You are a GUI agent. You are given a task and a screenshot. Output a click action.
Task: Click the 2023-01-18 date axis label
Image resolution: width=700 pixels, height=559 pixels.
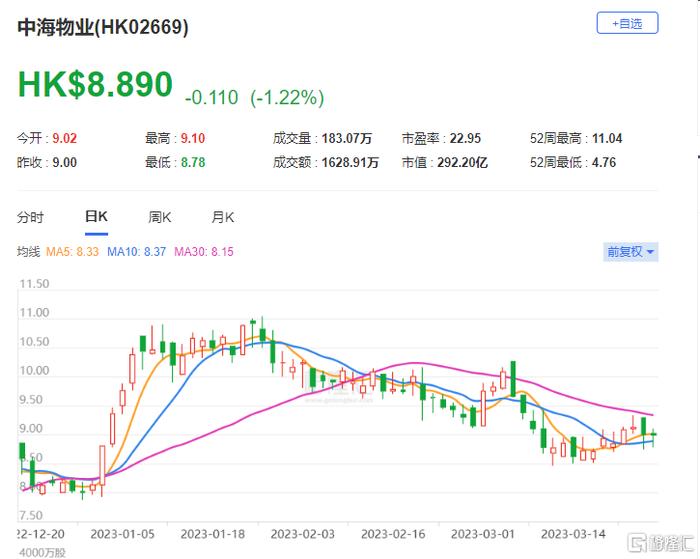tap(212, 534)
